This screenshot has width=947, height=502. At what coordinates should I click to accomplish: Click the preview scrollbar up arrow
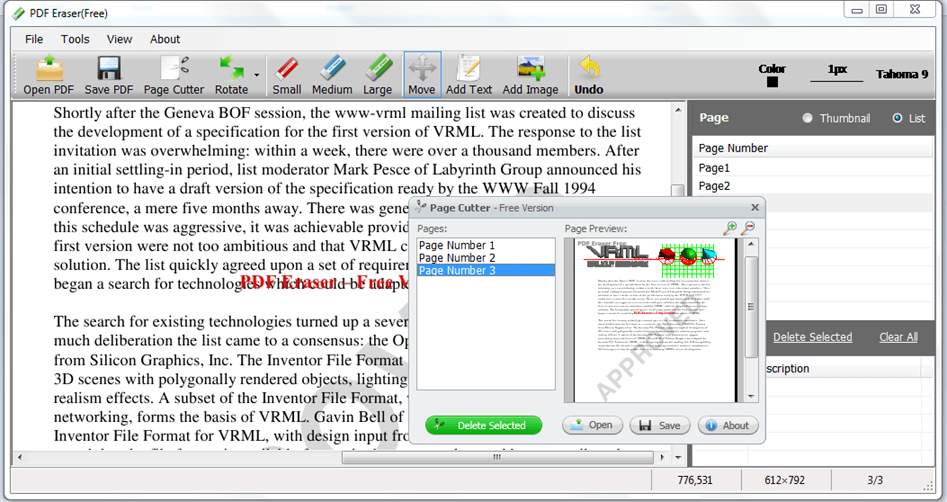[x=751, y=245]
